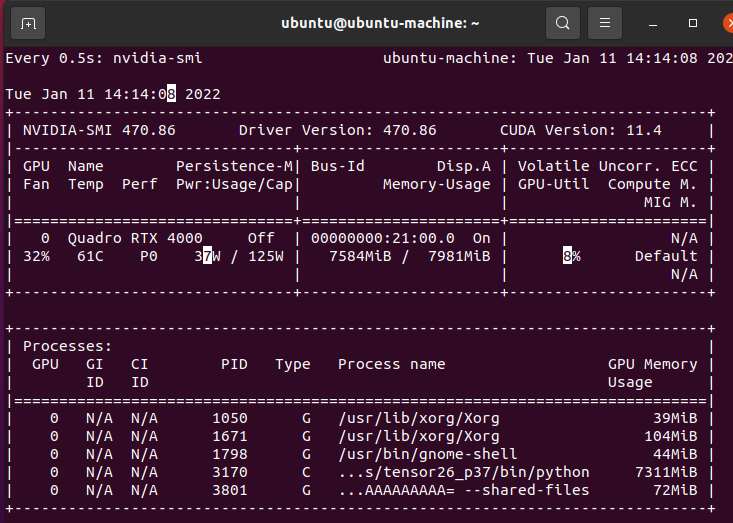Click the Memory-Usage column header

point(437,185)
